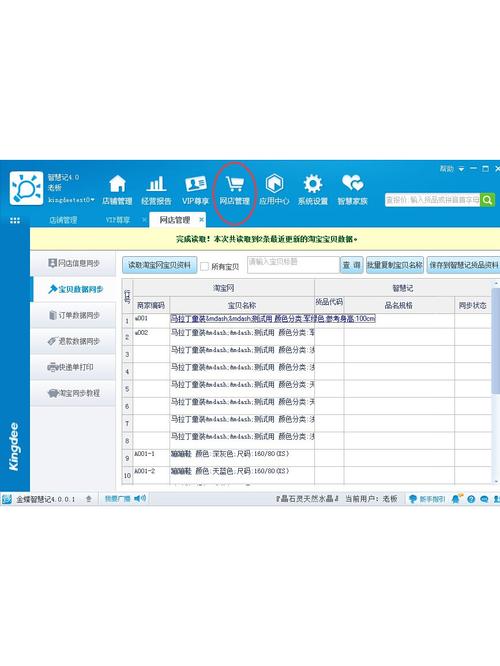Click the 淘宝同步教程 sidebar icon

click(53, 393)
